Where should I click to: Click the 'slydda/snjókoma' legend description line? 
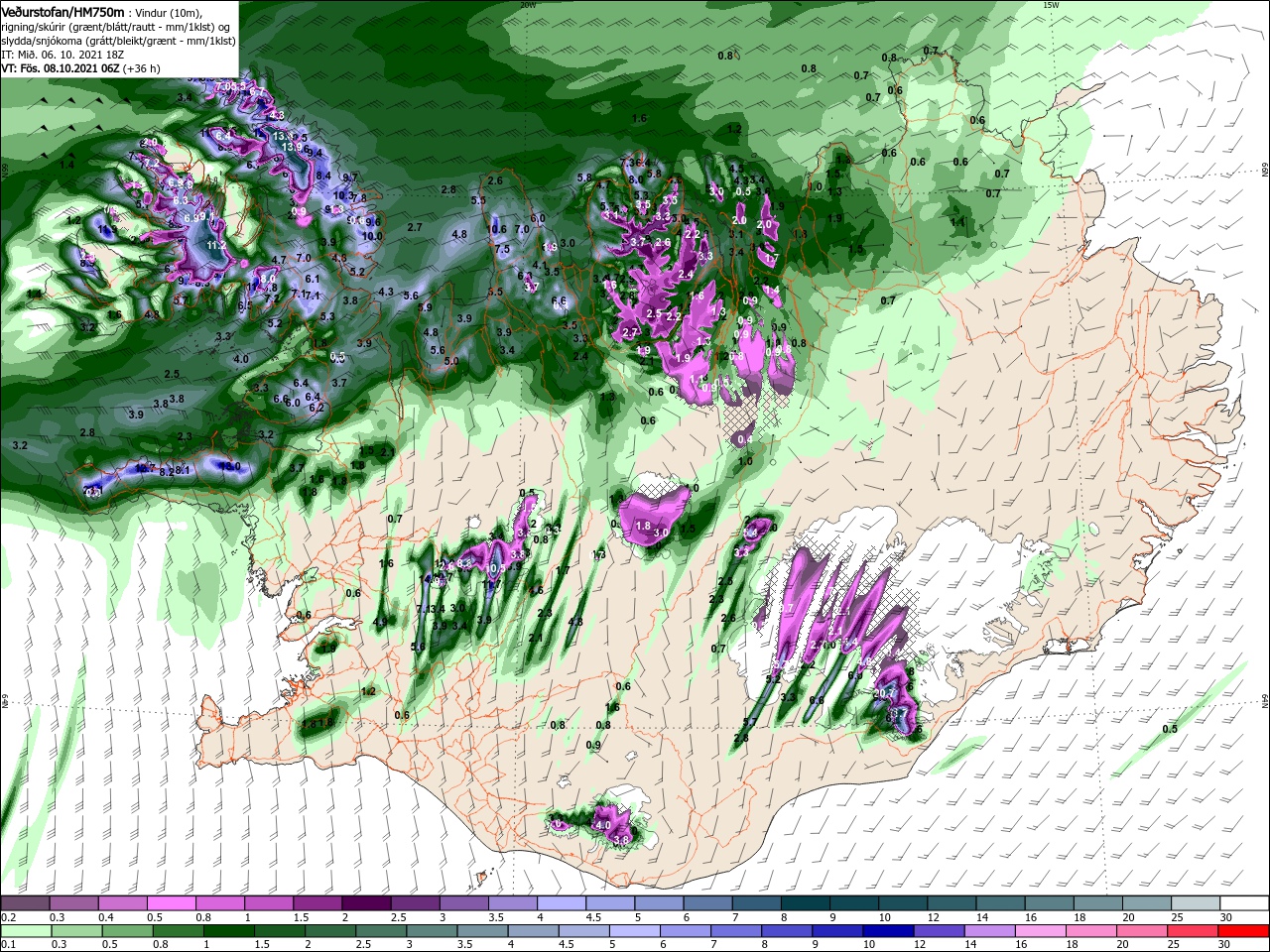pyautogui.click(x=116, y=40)
